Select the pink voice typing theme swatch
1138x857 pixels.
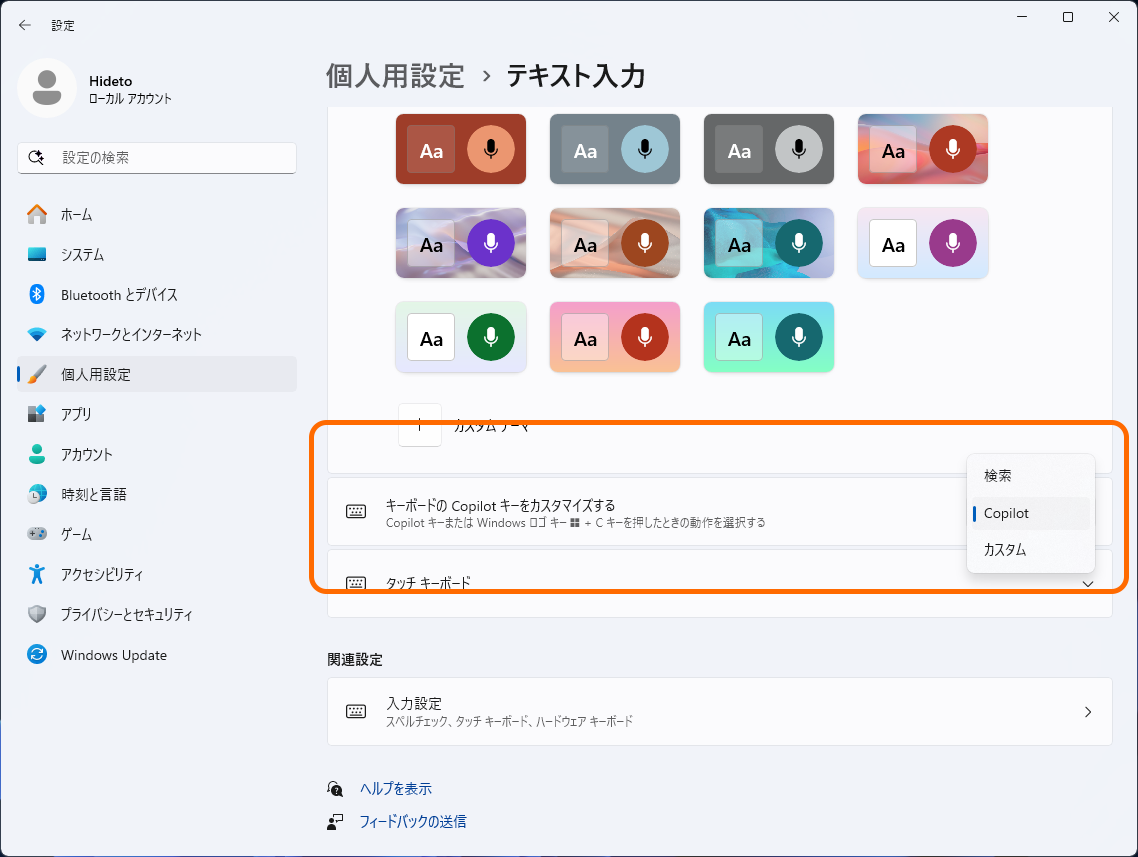615,337
